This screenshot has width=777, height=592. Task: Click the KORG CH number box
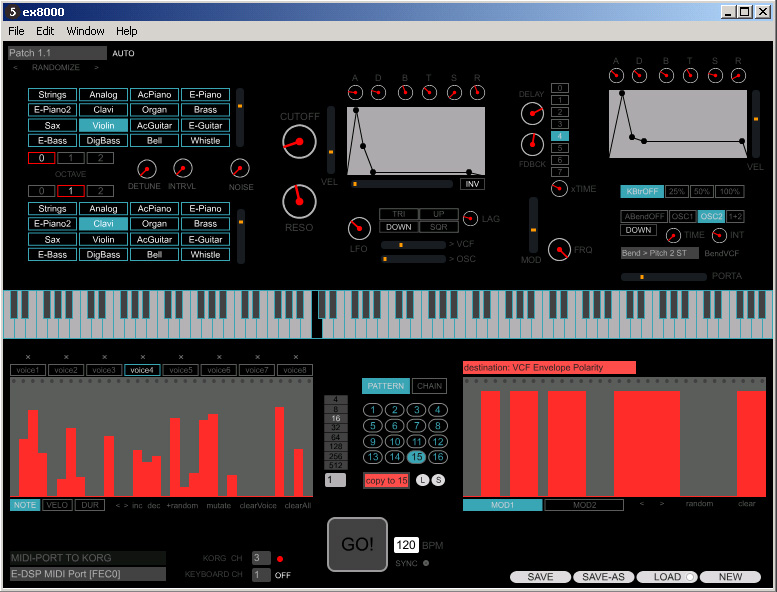(x=261, y=558)
